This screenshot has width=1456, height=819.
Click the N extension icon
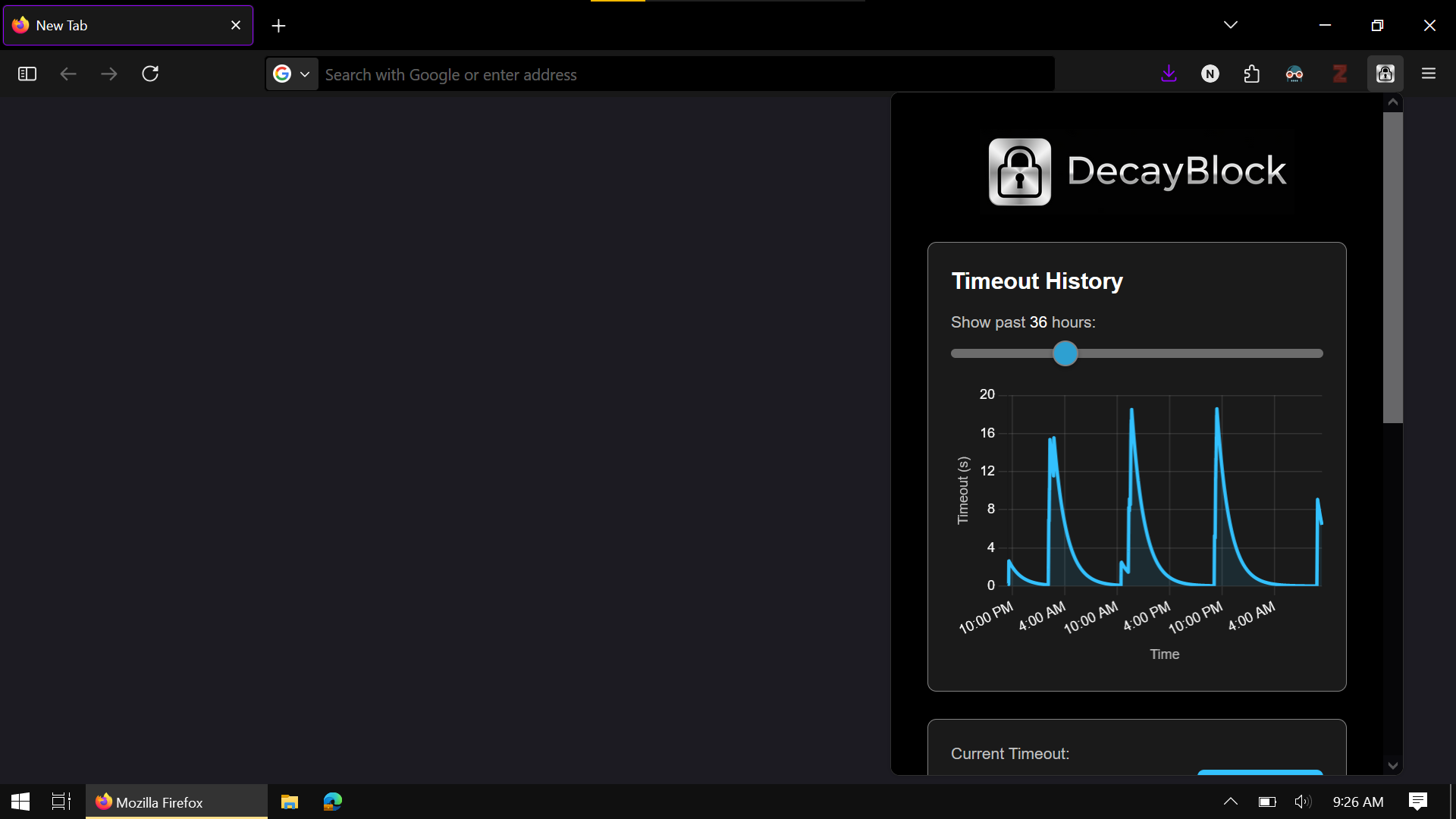coord(1210,74)
